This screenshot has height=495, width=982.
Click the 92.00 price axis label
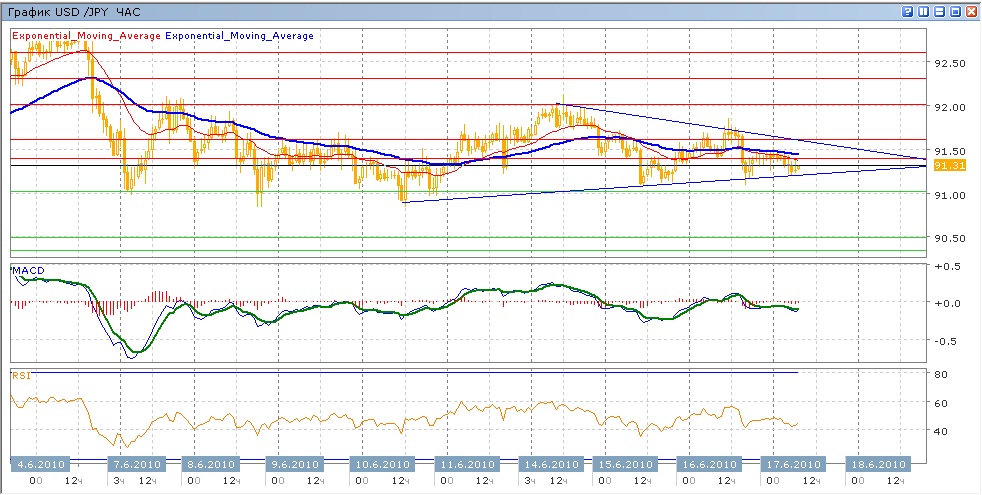click(x=949, y=107)
